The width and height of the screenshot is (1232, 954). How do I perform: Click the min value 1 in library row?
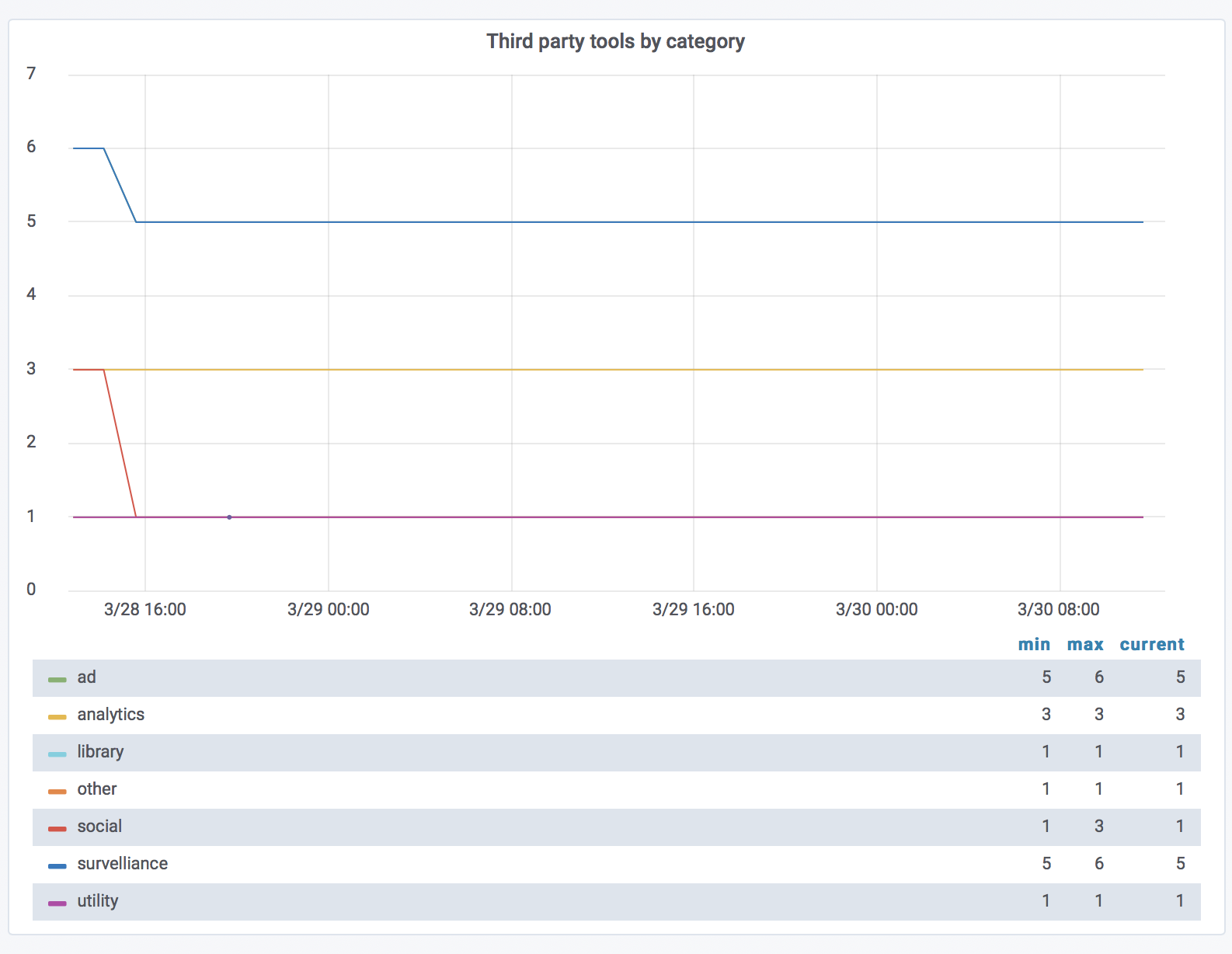1046,752
